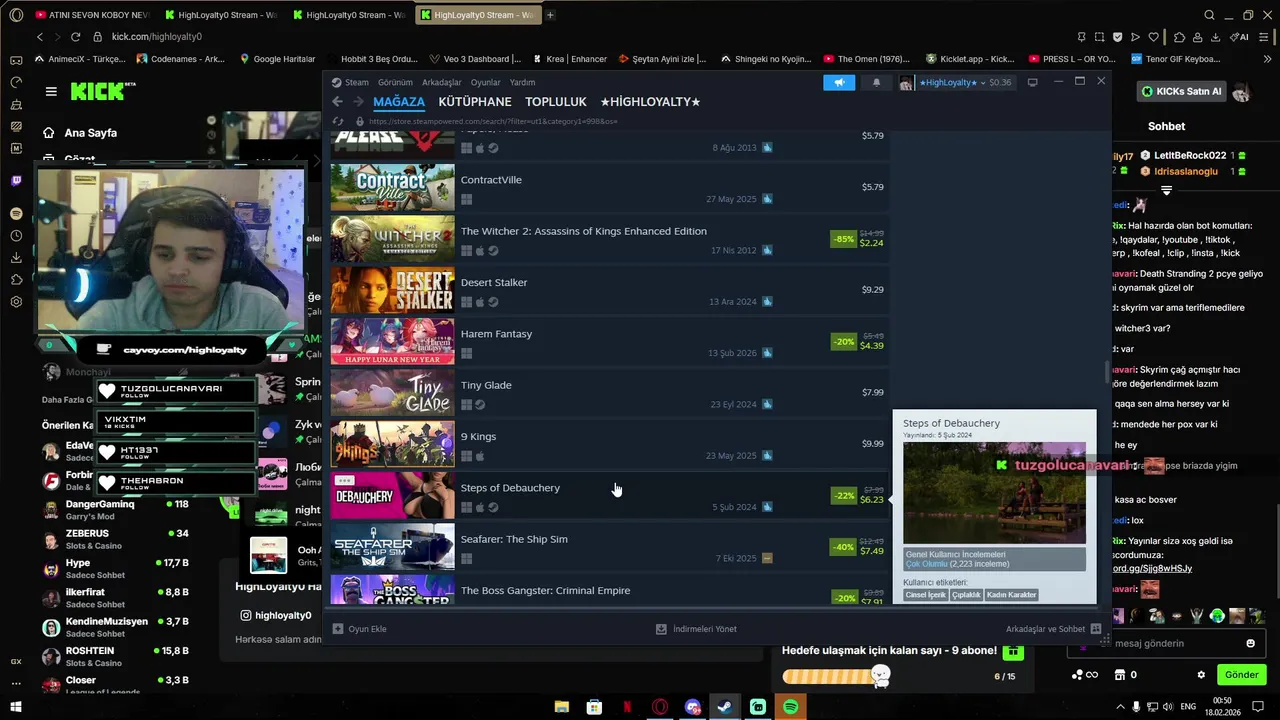
Task: Show hidden system tray icons
Action: click(x=1119, y=707)
